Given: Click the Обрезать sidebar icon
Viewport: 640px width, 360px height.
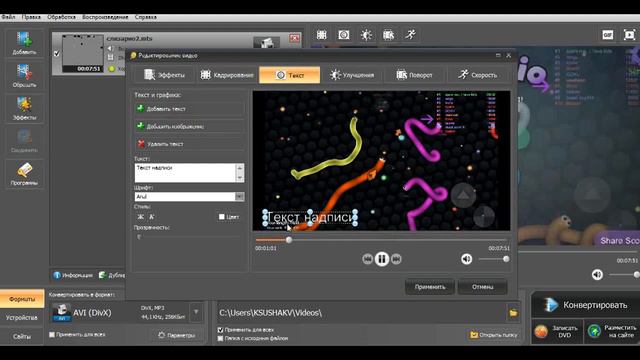Looking at the screenshot, I should pos(24,76).
